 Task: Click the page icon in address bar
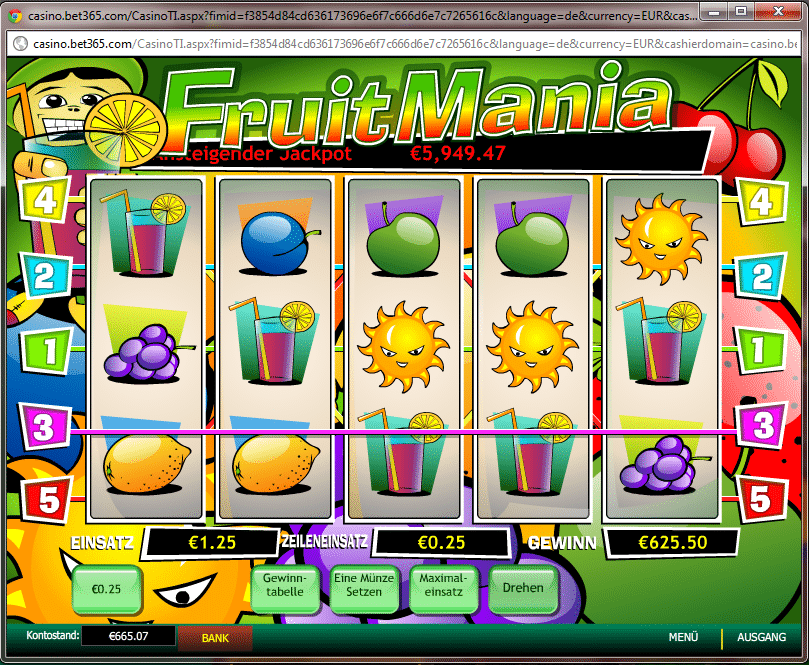click(x=20, y=44)
